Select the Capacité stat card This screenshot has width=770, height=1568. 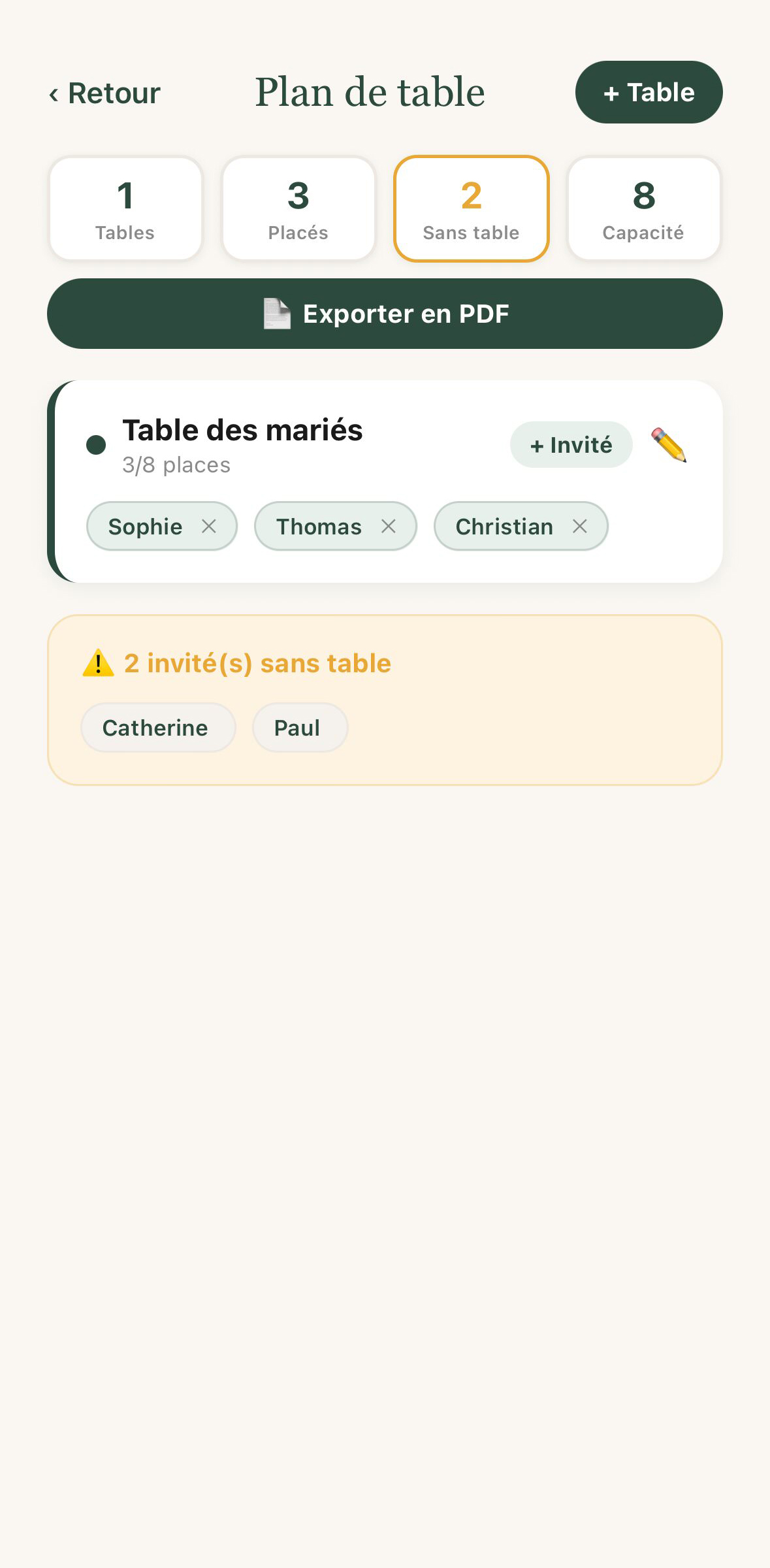(643, 208)
